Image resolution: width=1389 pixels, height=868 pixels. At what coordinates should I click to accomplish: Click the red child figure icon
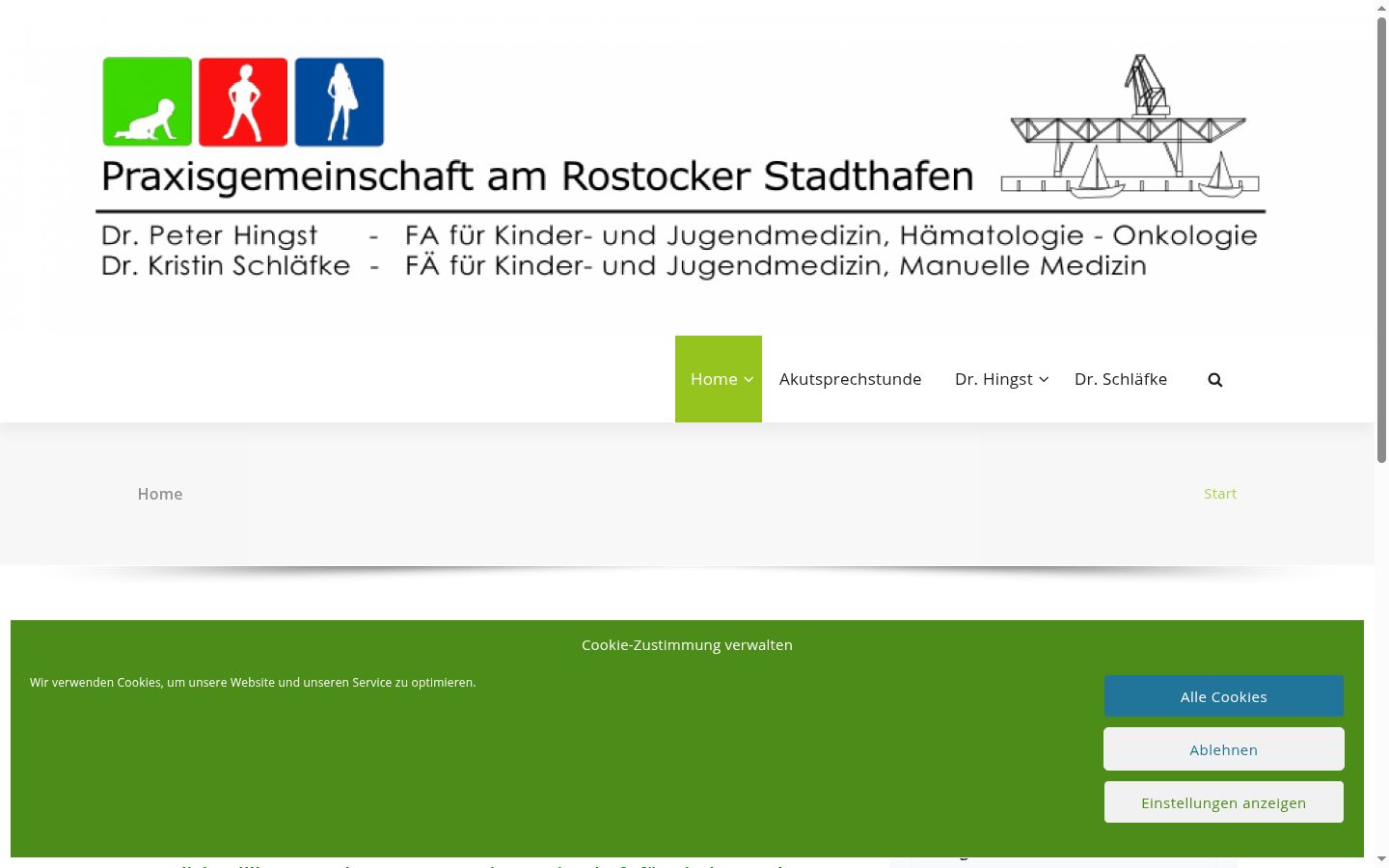point(243,102)
